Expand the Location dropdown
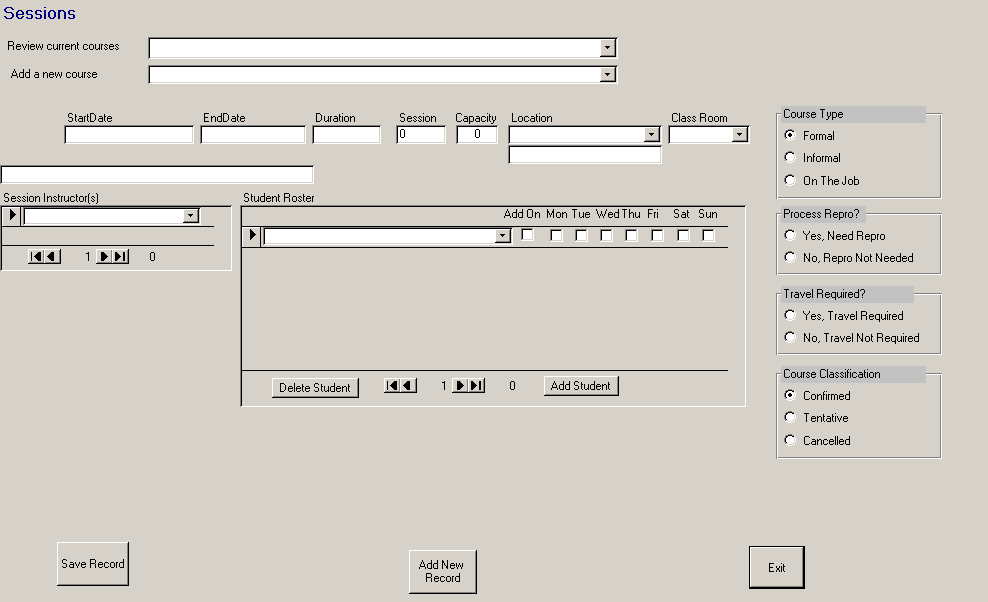The height and width of the screenshot is (602, 988). point(652,135)
